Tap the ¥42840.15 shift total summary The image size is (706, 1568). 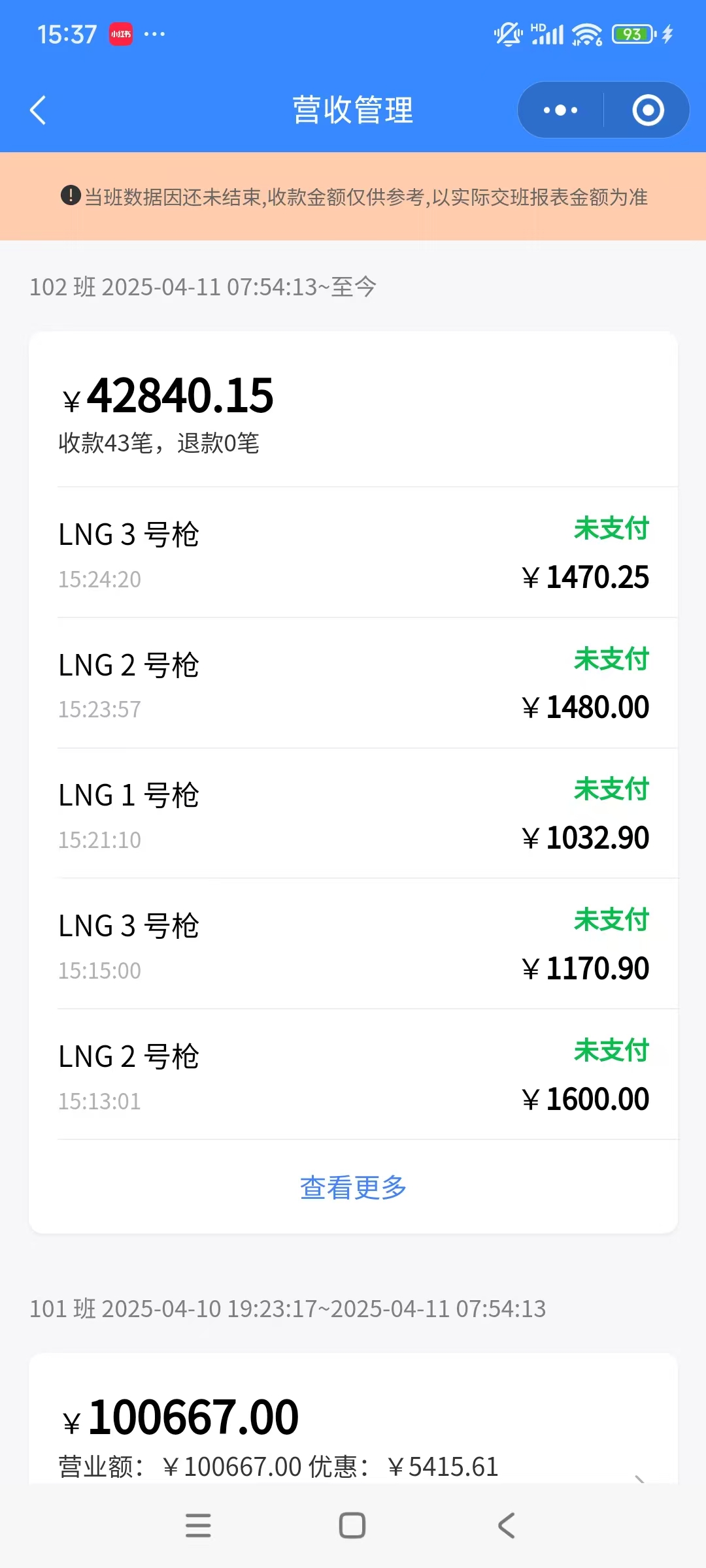(x=180, y=396)
